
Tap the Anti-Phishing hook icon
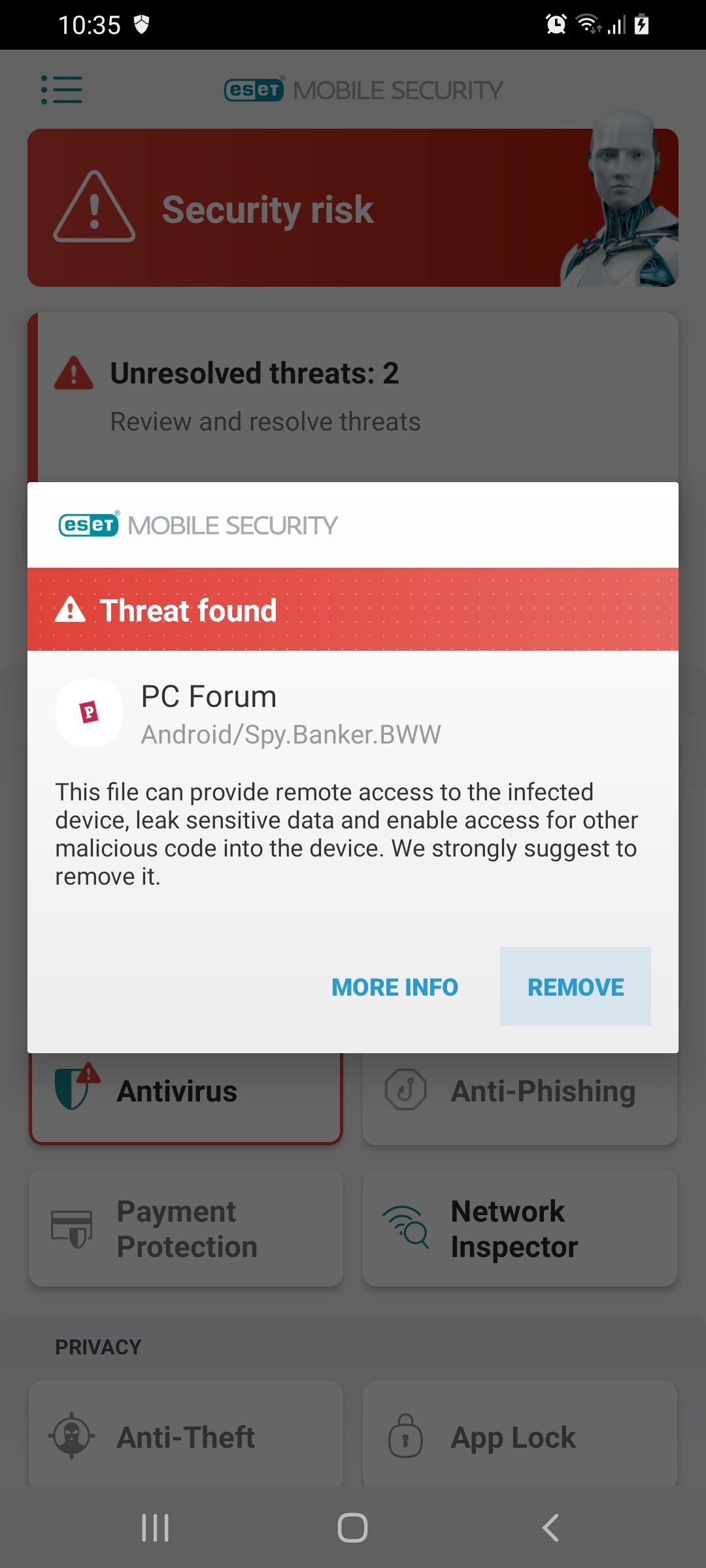406,1090
